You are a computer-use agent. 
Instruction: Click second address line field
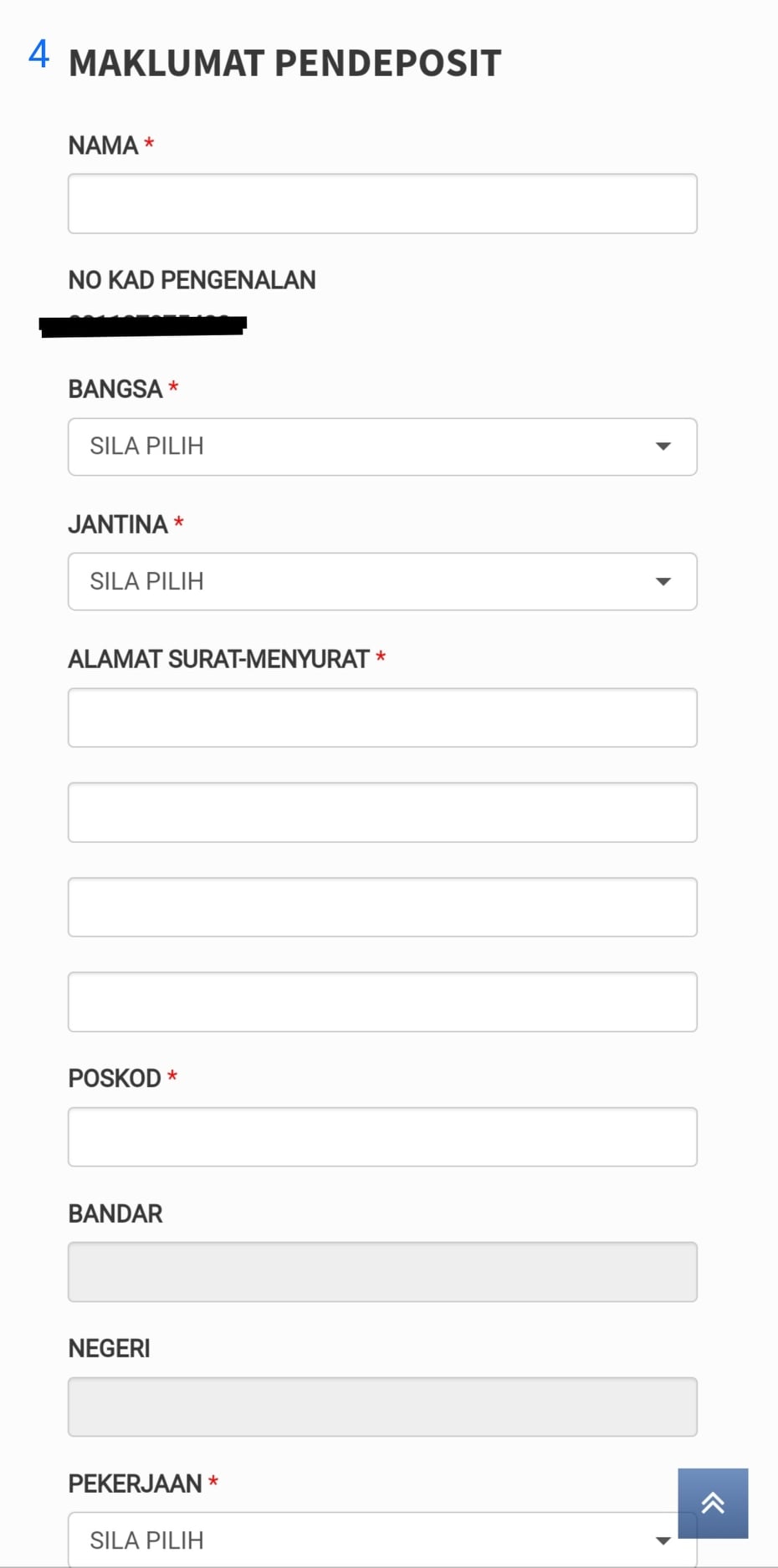pos(382,812)
